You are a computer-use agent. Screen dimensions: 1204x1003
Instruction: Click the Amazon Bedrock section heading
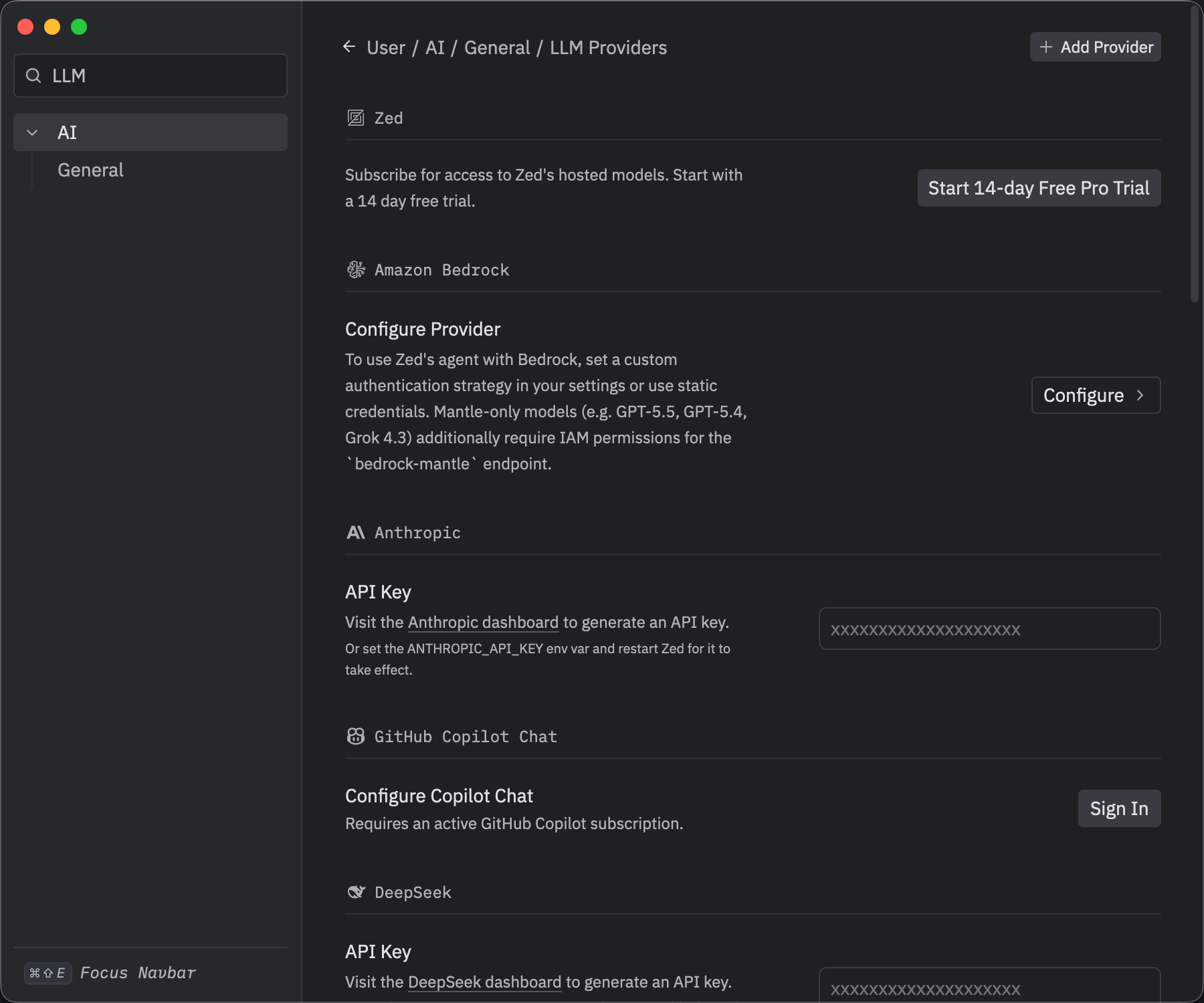coord(442,270)
